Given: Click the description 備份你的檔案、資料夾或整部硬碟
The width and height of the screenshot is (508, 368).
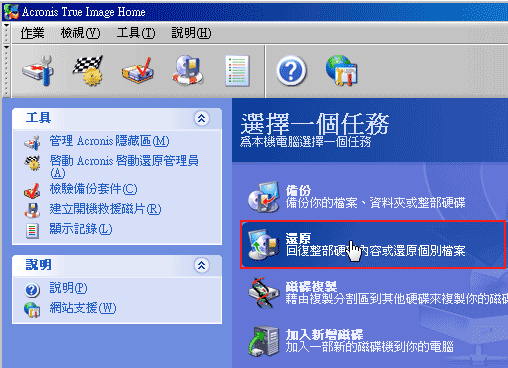Looking at the screenshot, I should pyautogui.click(x=375, y=203).
